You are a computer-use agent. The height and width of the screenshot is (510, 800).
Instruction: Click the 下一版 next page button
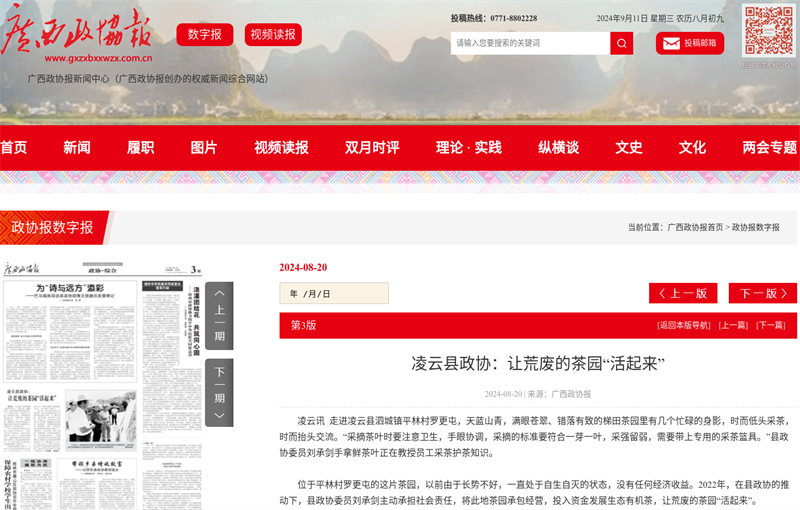pyautogui.click(x=763, y=293)
